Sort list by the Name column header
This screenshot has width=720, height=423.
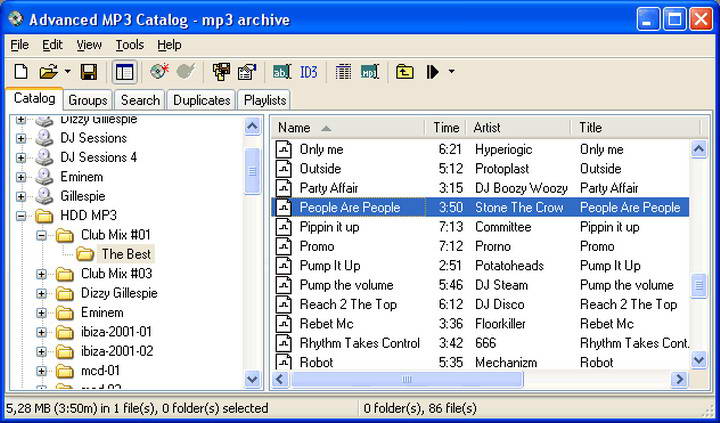coord(348,128)
